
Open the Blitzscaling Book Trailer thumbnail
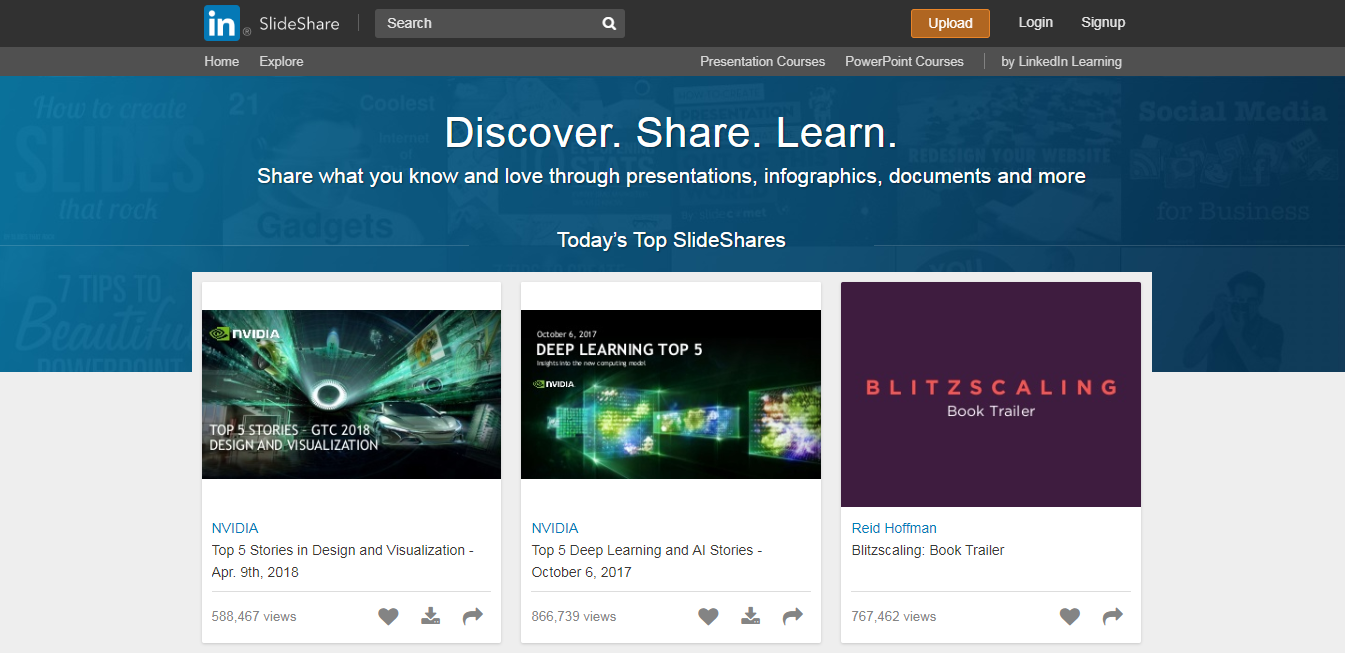(x=991, y=394)
